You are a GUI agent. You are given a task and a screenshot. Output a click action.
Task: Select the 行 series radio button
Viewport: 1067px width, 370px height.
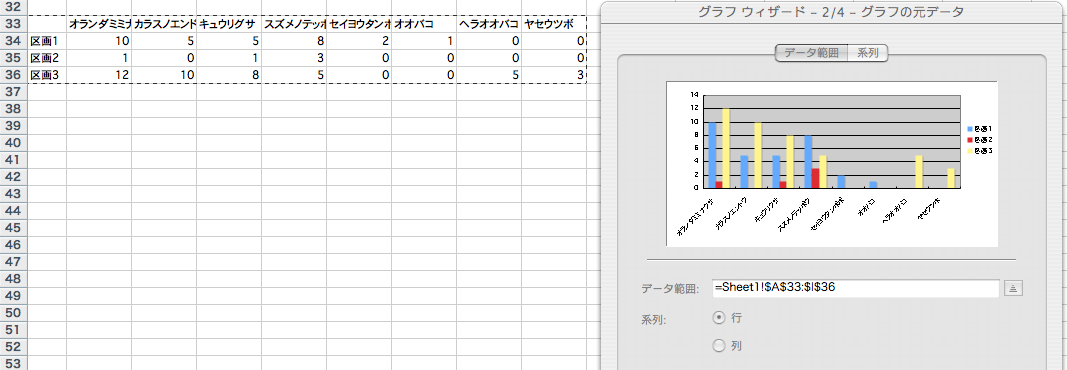click(719, 317)
